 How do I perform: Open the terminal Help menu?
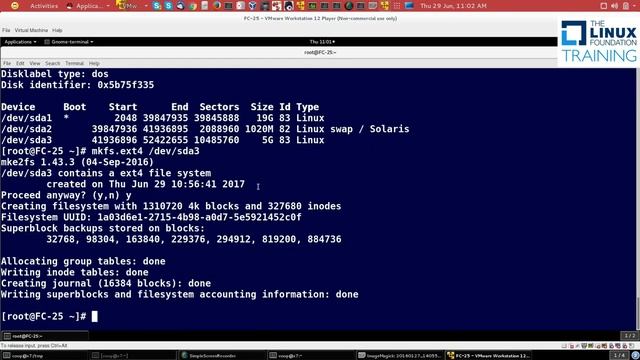click(94, 63)
